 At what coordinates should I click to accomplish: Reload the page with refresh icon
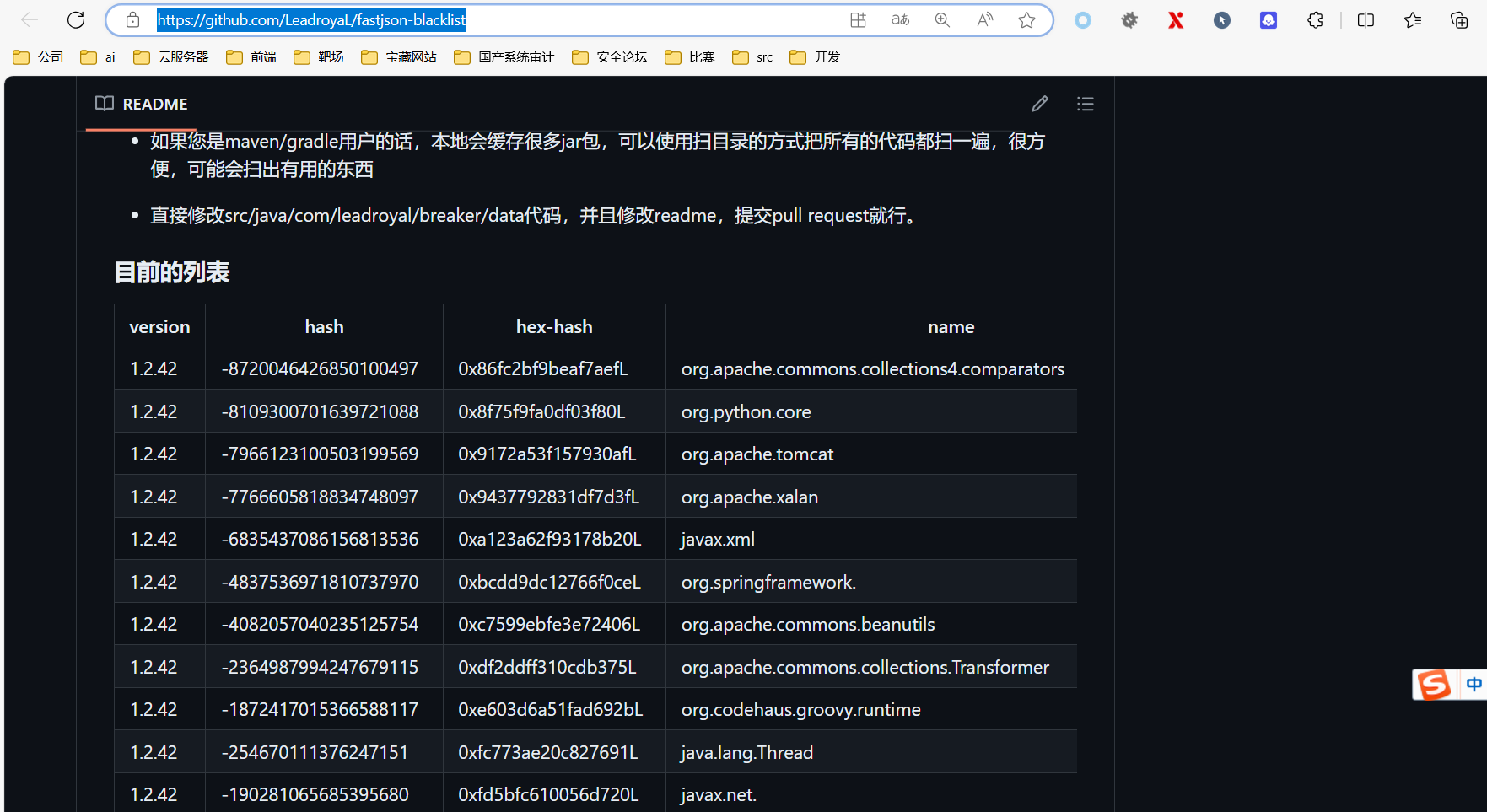pyautogui.click(x=76, y=20)
